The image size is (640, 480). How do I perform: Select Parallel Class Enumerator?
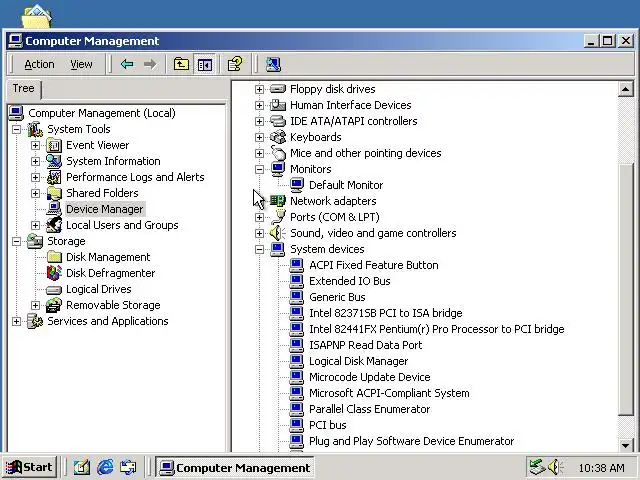369,409
